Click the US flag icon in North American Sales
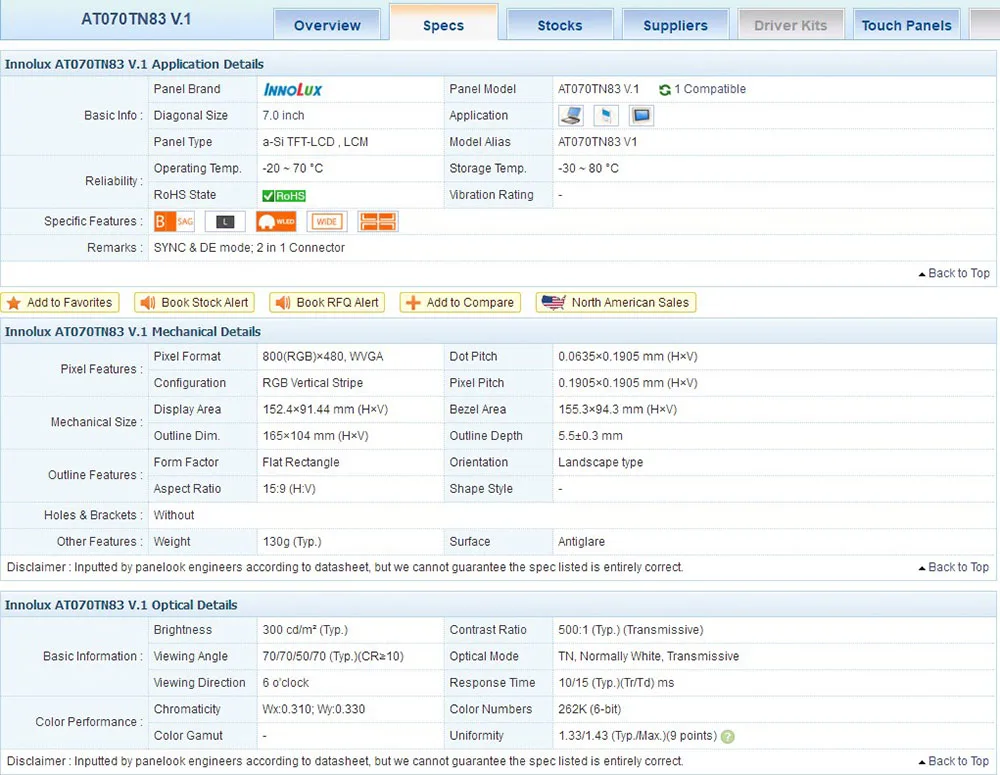 coord(553,302)
